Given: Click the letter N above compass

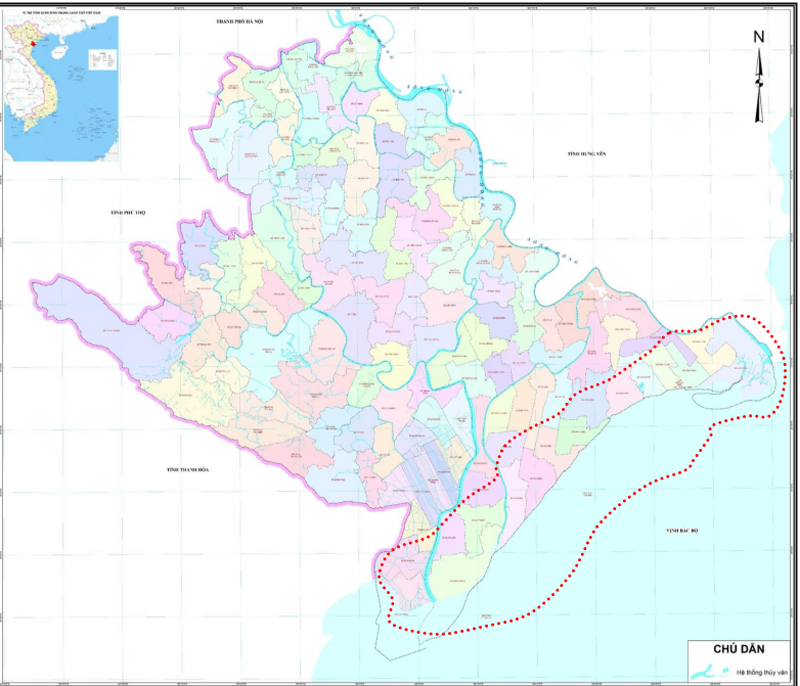Looking at the screenshot, I should (x=759, y=38).
